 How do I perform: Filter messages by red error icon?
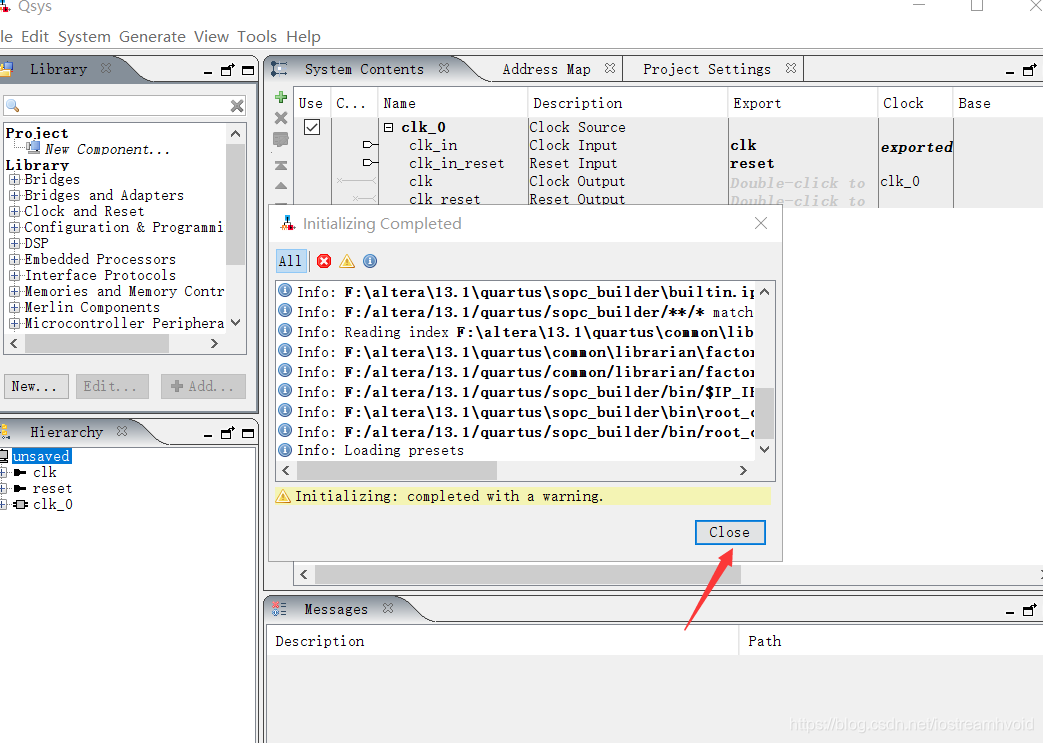pyautogui.click(x=324, y=261)
